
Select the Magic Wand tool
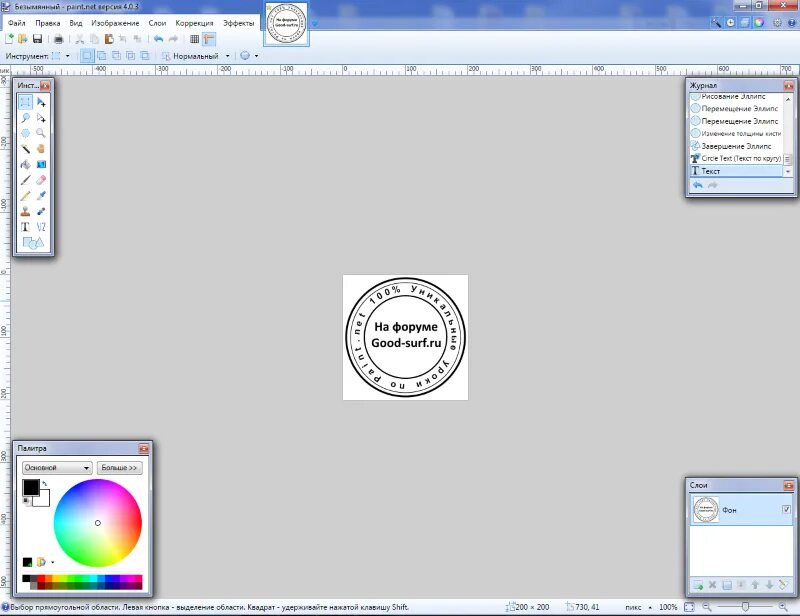tap(26, 149)
